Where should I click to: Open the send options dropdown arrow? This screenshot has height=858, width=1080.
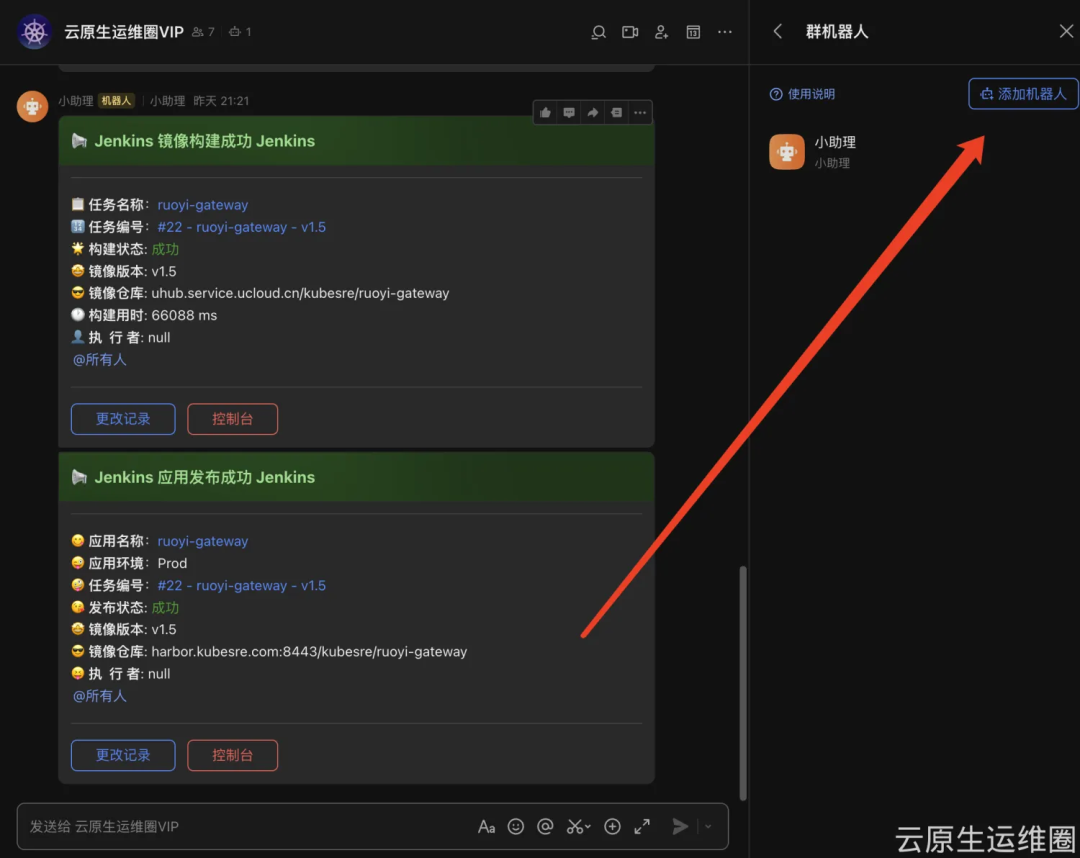[x=708, y=826]
